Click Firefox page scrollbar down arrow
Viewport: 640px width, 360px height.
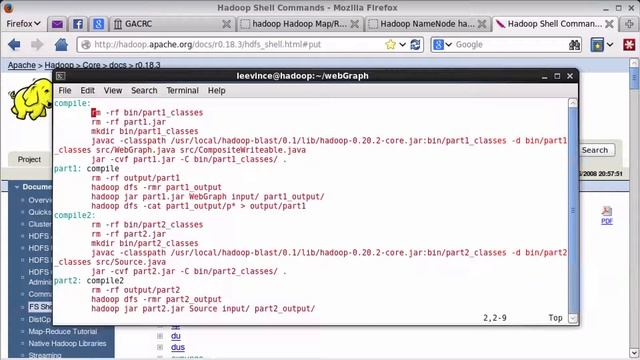[x=634, y=353]
